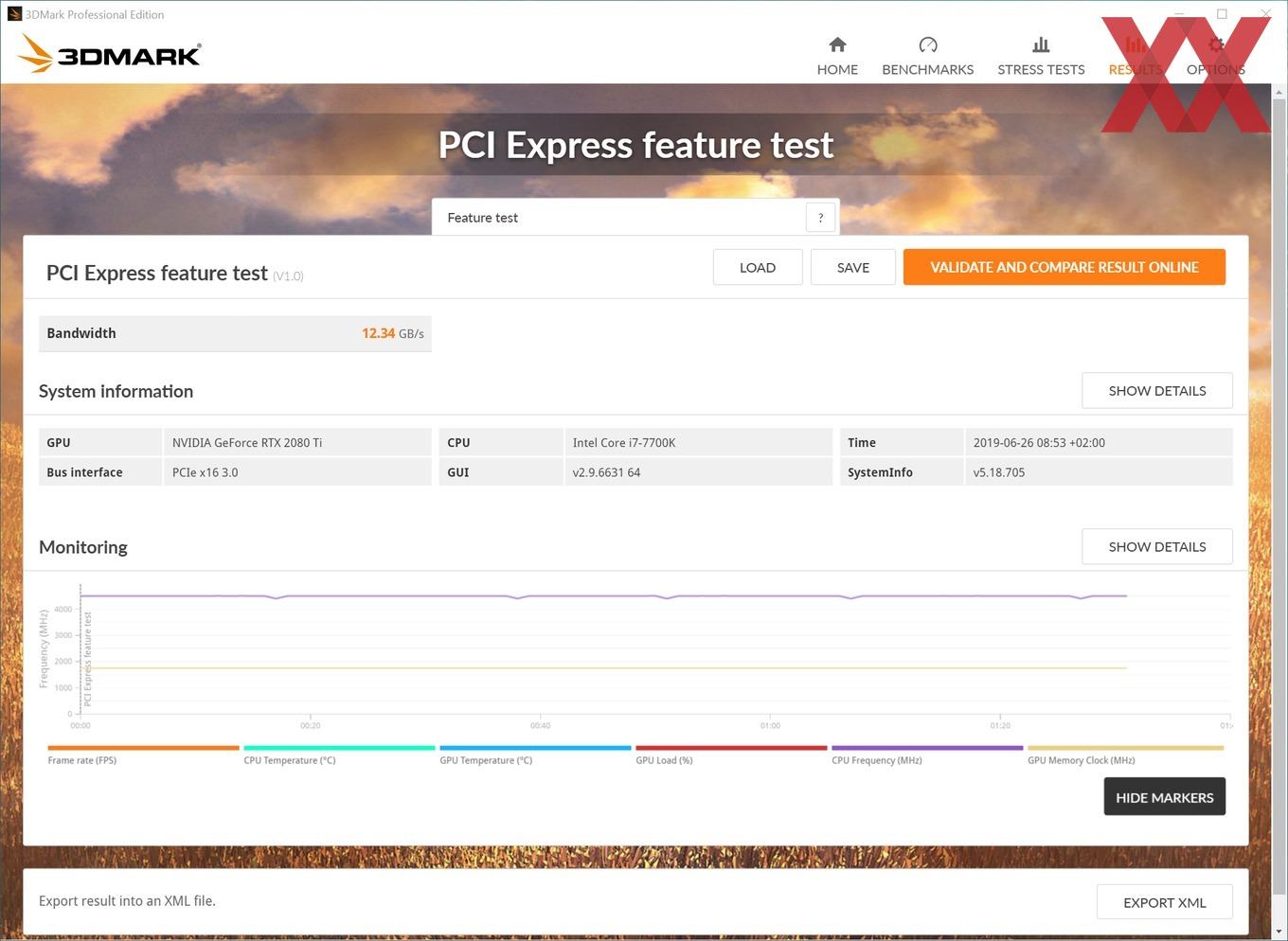Open the RESULTS tab

pos(1135,57)
